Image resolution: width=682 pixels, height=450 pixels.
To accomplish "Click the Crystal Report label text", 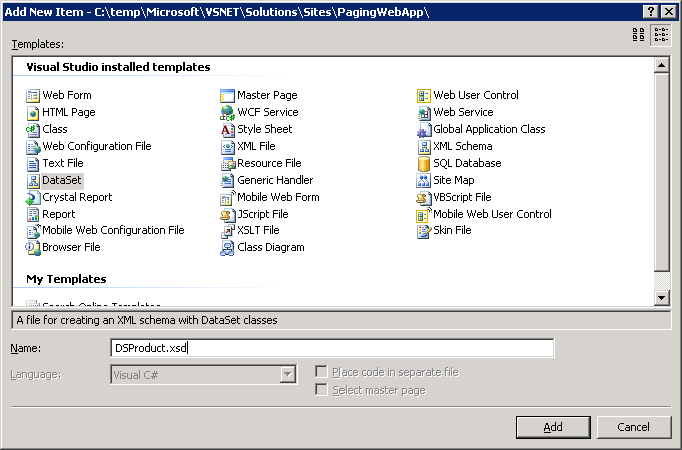I will tap(77, 197).
